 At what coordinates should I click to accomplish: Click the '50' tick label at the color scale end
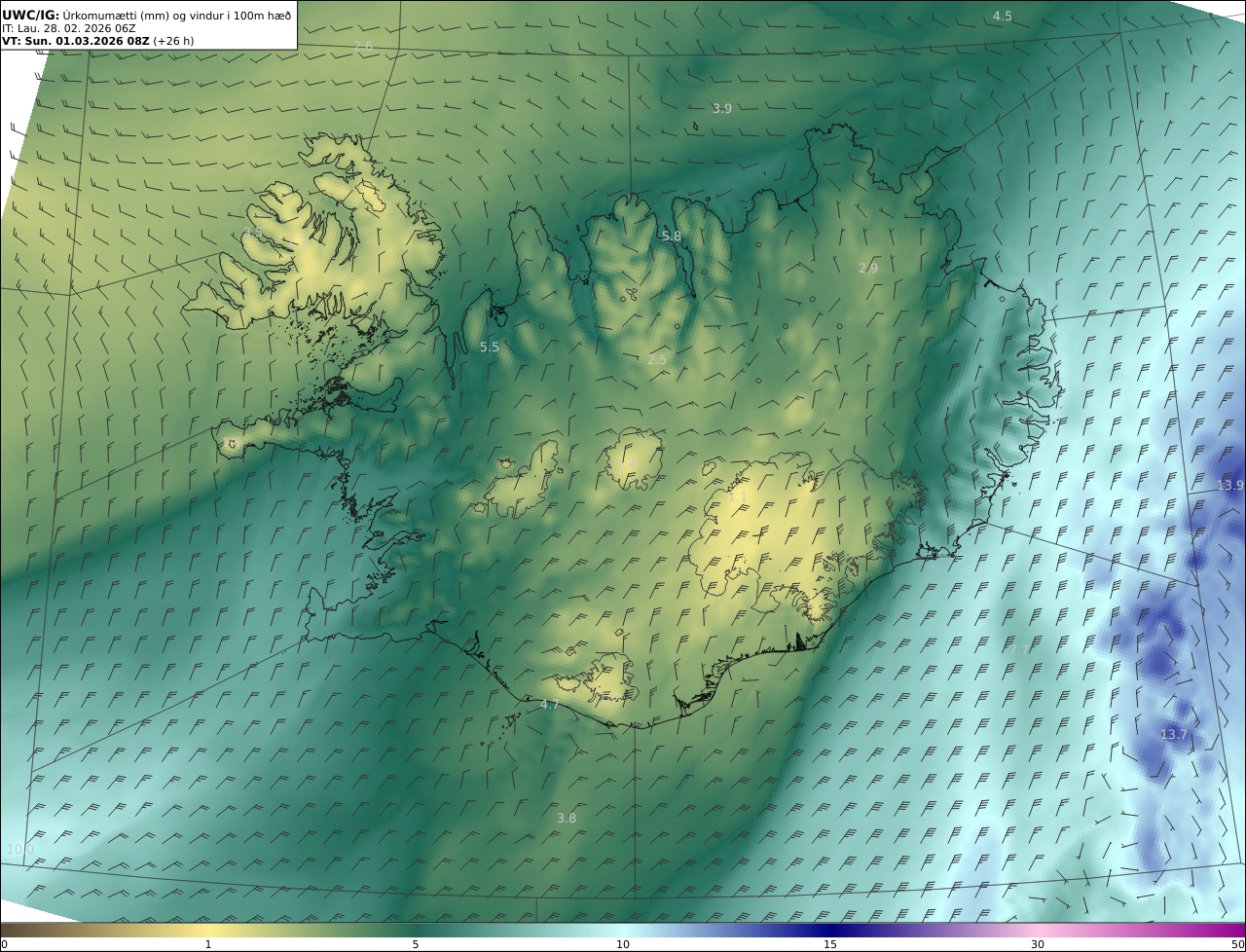(1237, 944)
